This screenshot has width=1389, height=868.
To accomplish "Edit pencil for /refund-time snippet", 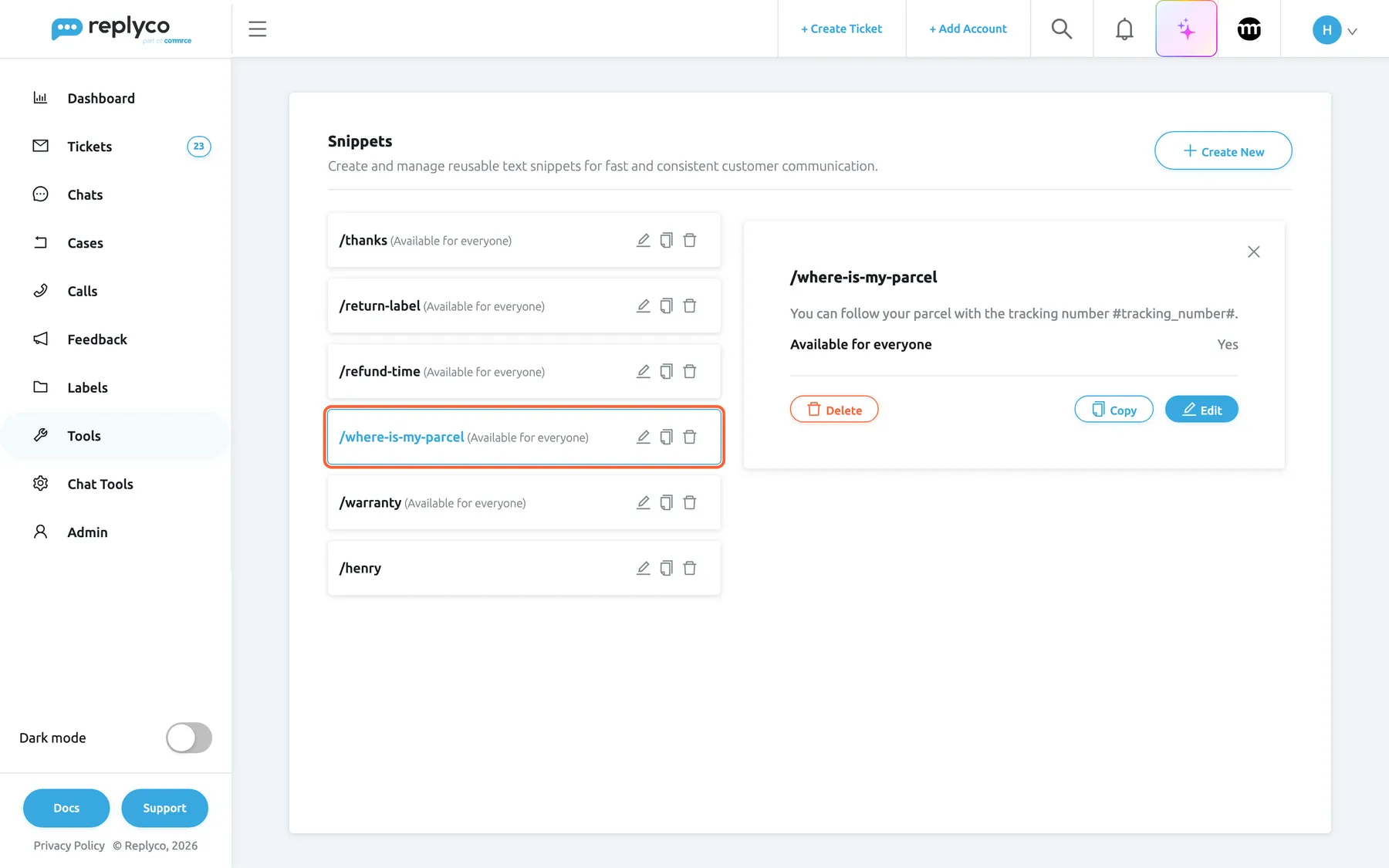I will [643, 371].
